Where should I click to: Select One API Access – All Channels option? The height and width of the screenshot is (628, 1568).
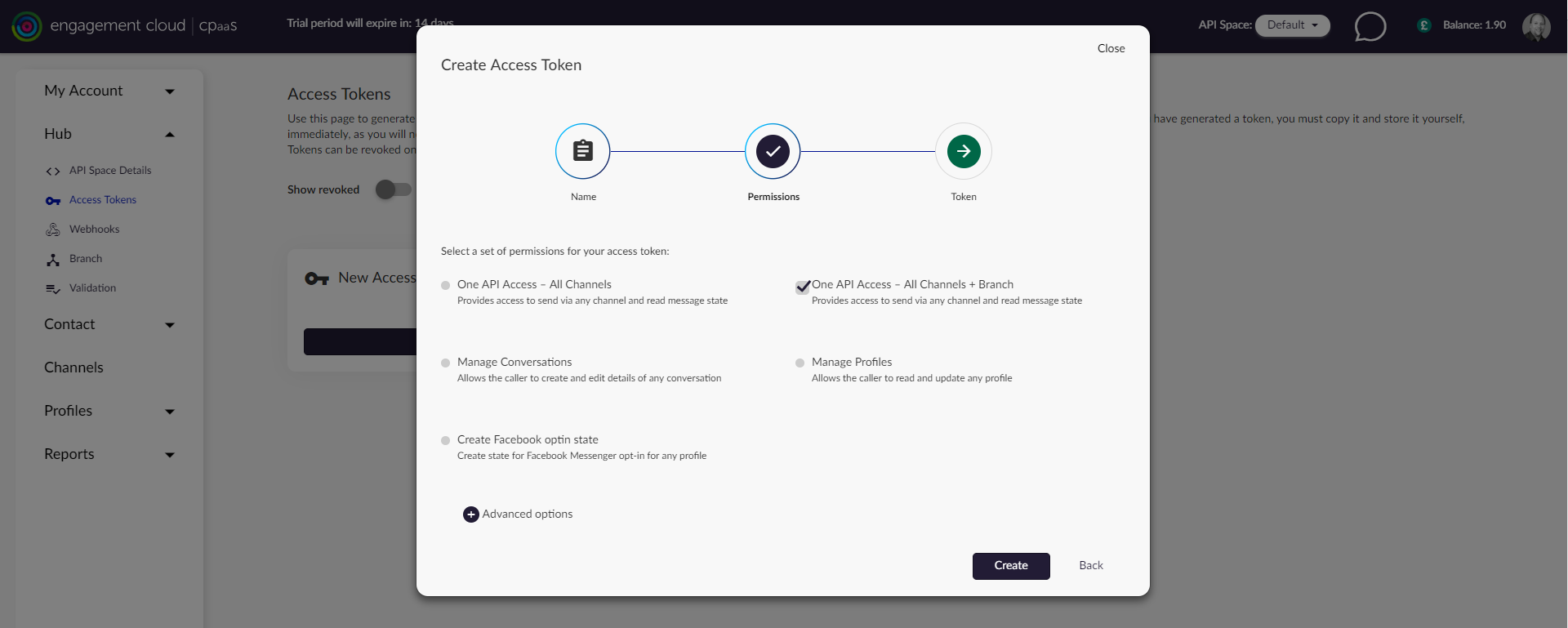[x=445, y=285]
